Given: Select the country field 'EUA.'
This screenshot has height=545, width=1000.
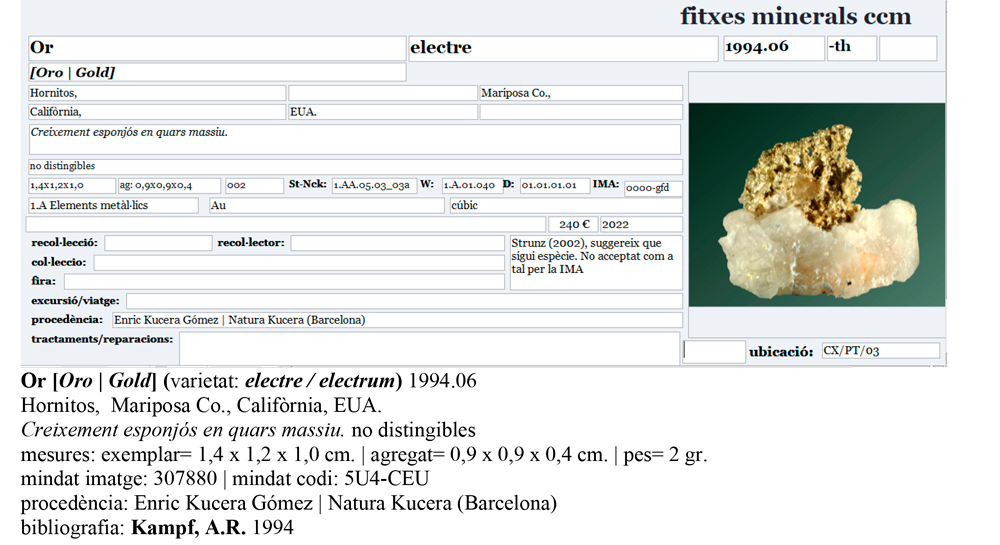Looking at the screenshot, I should [381, 112].
